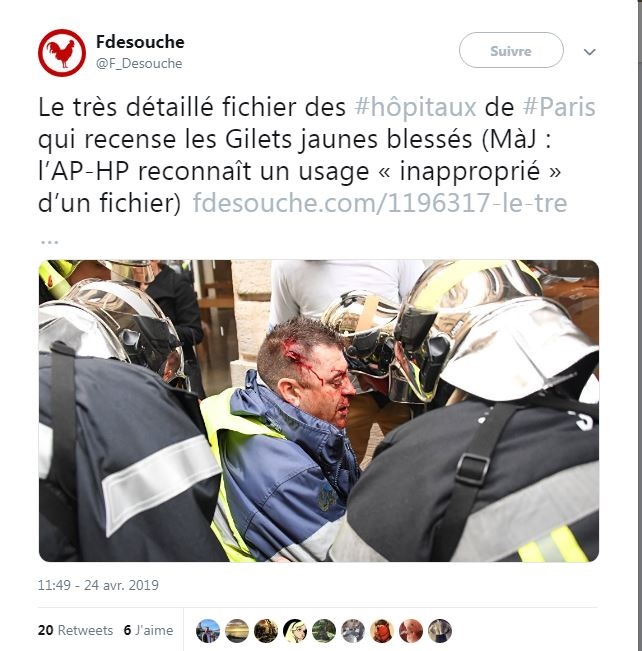Open liker avatar with blonde cartoon woman
Viewport: 642px width, 651px height.
(x=295, y=631)
